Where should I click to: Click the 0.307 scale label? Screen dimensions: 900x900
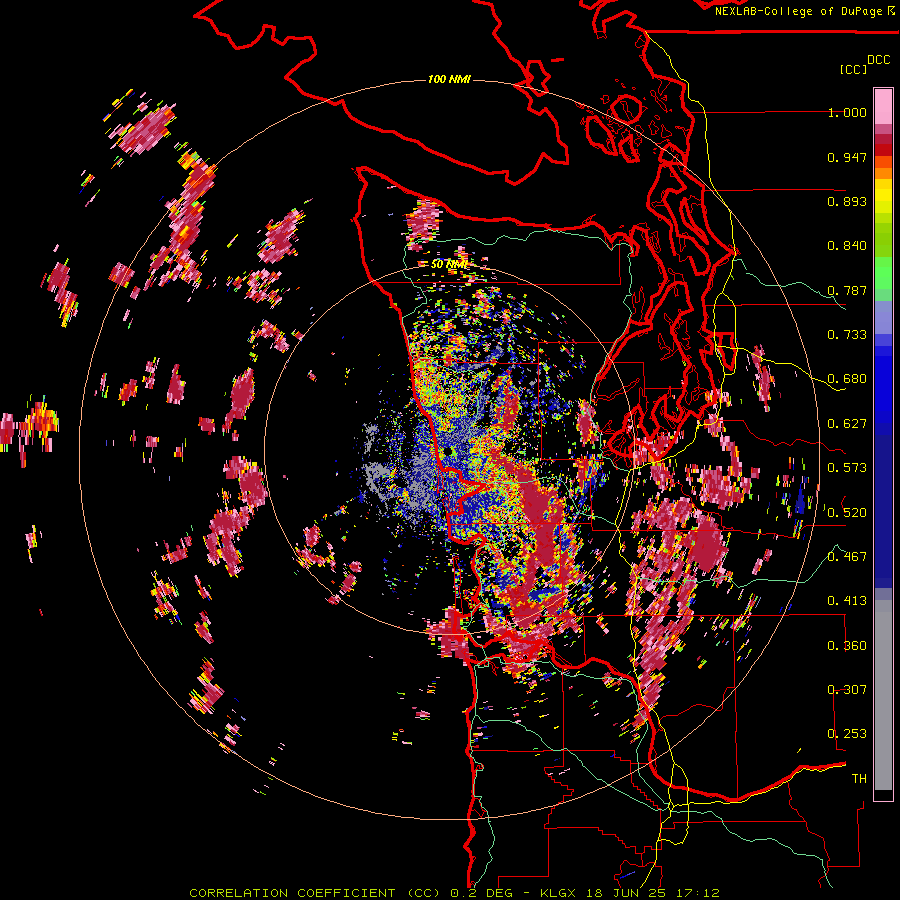[x=847, y=690]
